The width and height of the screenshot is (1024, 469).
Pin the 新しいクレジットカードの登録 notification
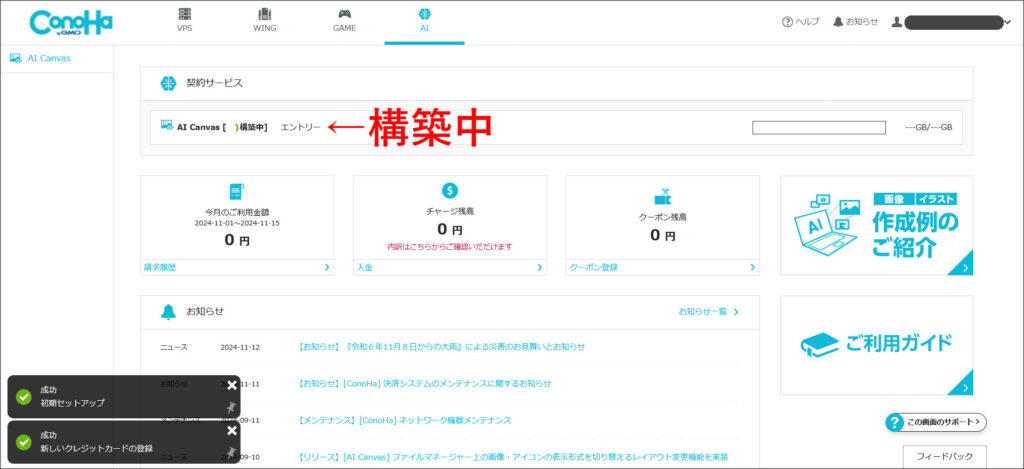pos(230,452)
